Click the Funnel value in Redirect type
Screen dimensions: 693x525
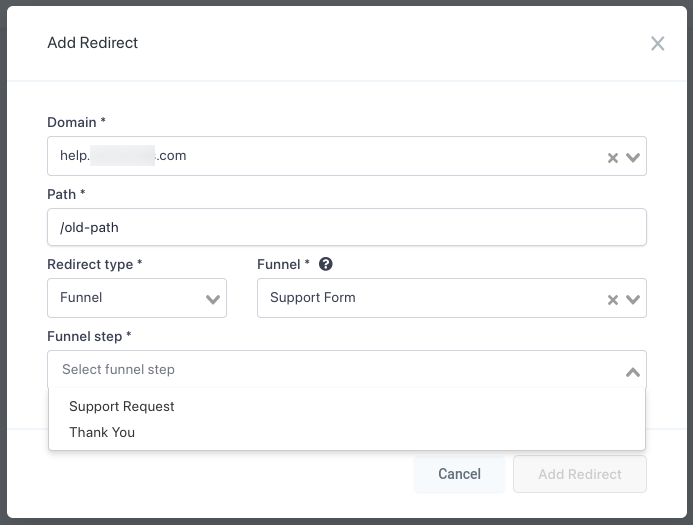pos(81,298)
